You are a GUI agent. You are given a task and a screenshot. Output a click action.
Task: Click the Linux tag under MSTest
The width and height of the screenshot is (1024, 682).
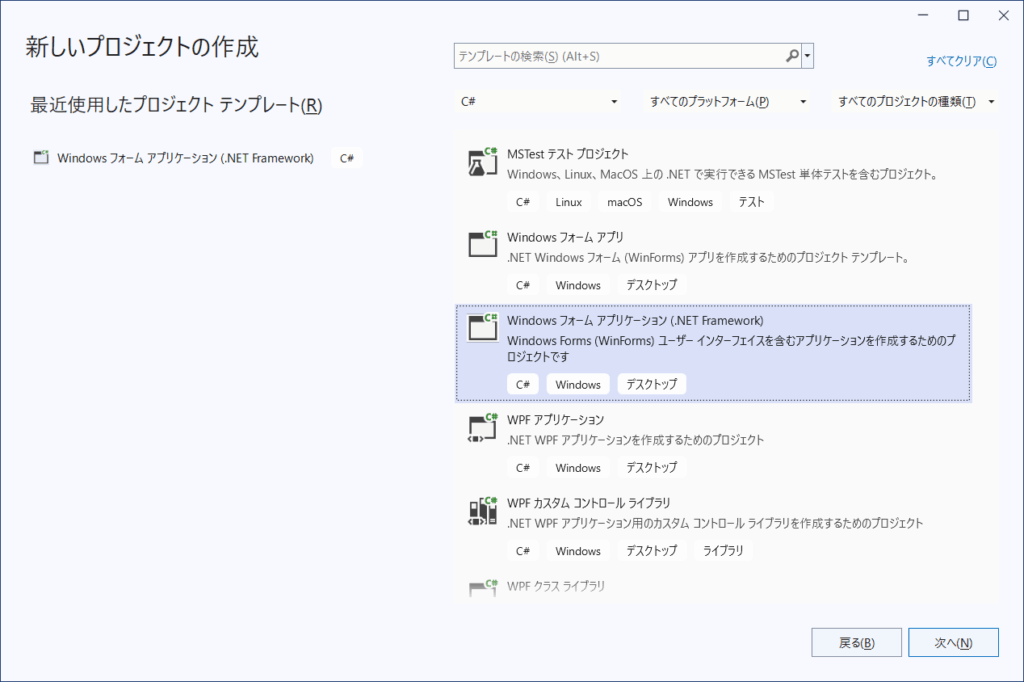pos(568,202)
